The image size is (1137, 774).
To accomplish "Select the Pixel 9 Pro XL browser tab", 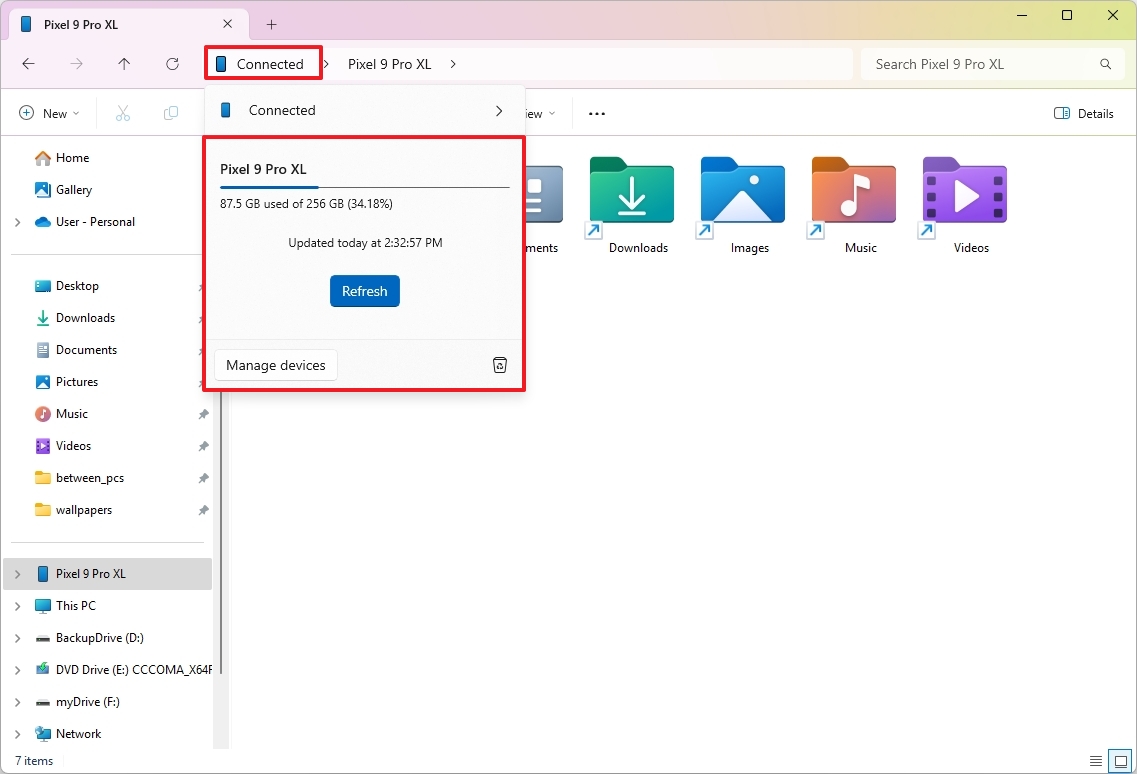I will pyautogui.click(x=110, y=24).
